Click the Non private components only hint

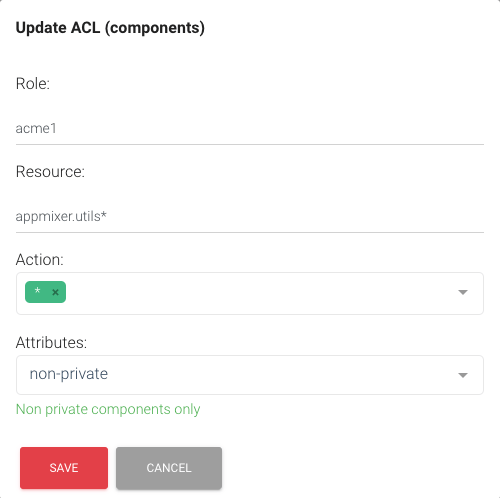click(108, 409)
